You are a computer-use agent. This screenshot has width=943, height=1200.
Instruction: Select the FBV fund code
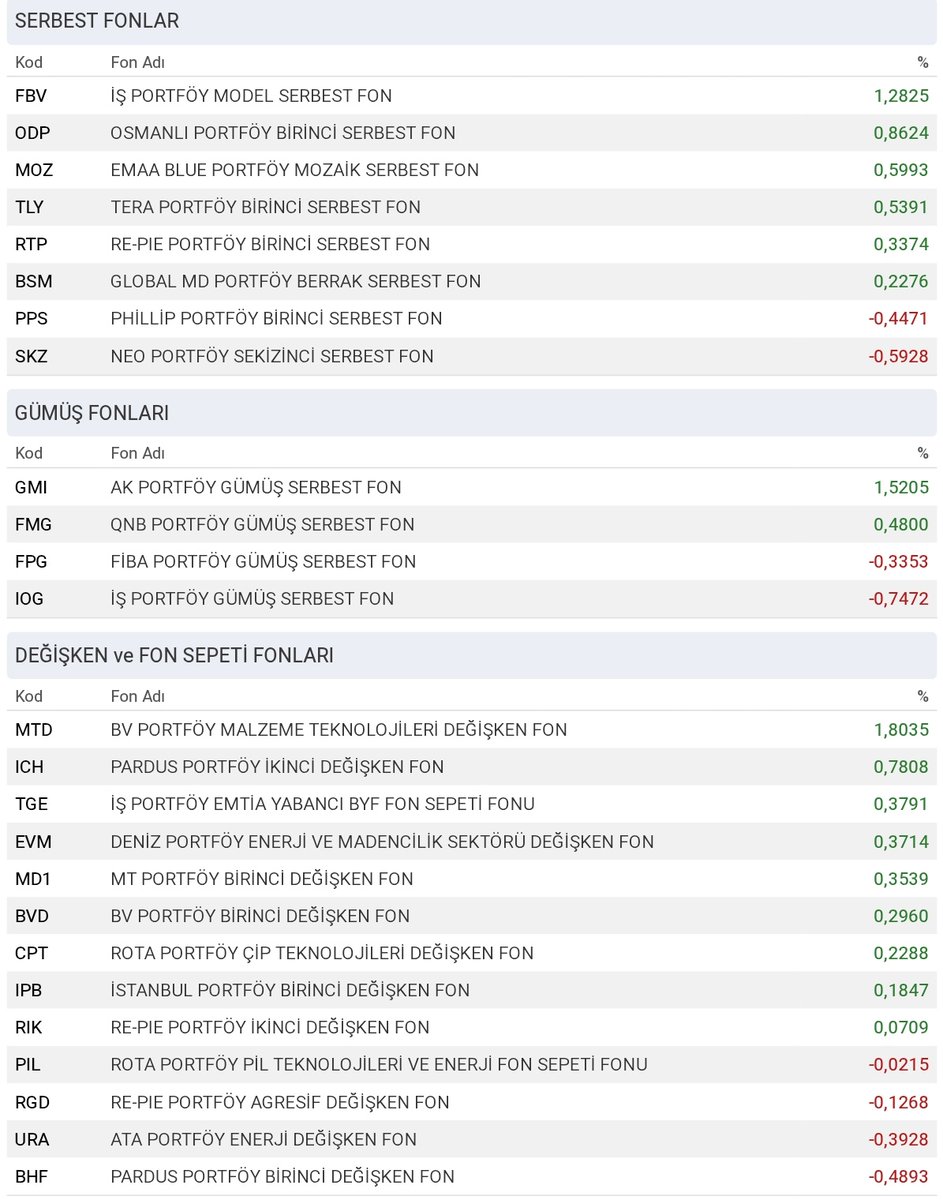point(31,96)
